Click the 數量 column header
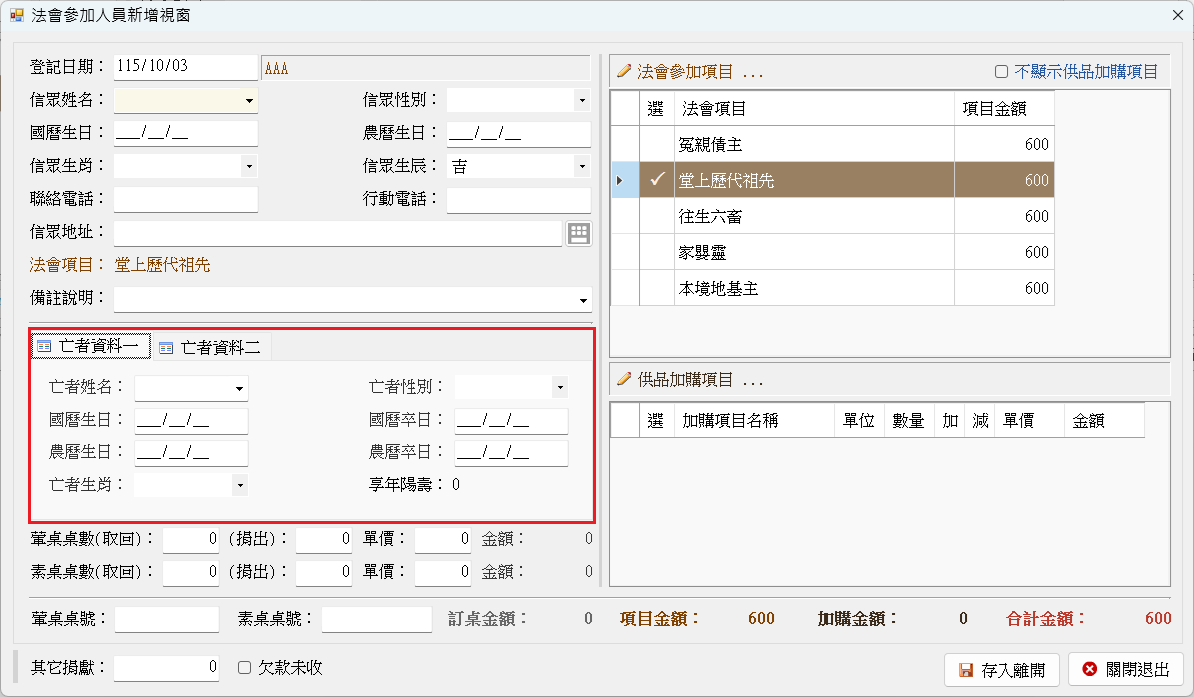1194x697 pixels. pyautogui.click(x=909, y=420)
